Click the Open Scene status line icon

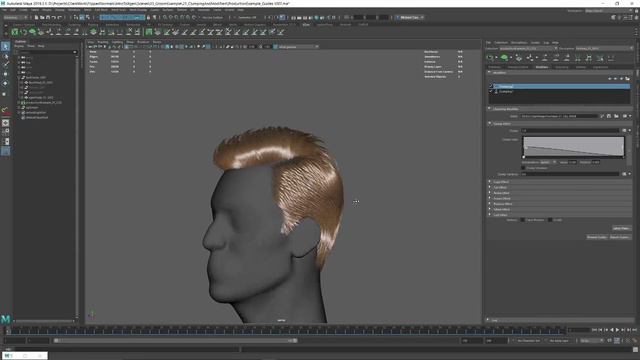[42, 18]
